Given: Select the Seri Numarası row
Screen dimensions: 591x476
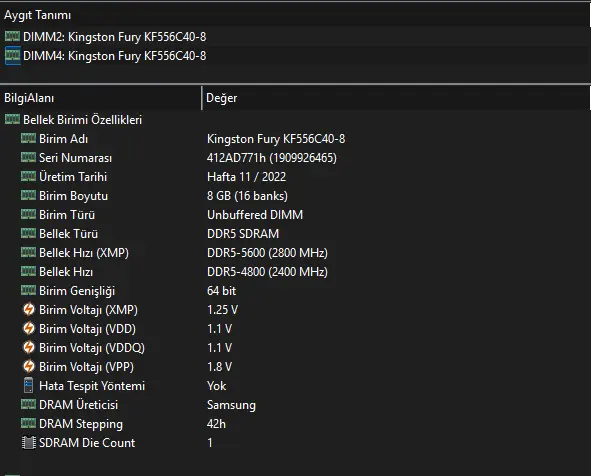Looking at the screenshot, I should [x=296, y=158].
